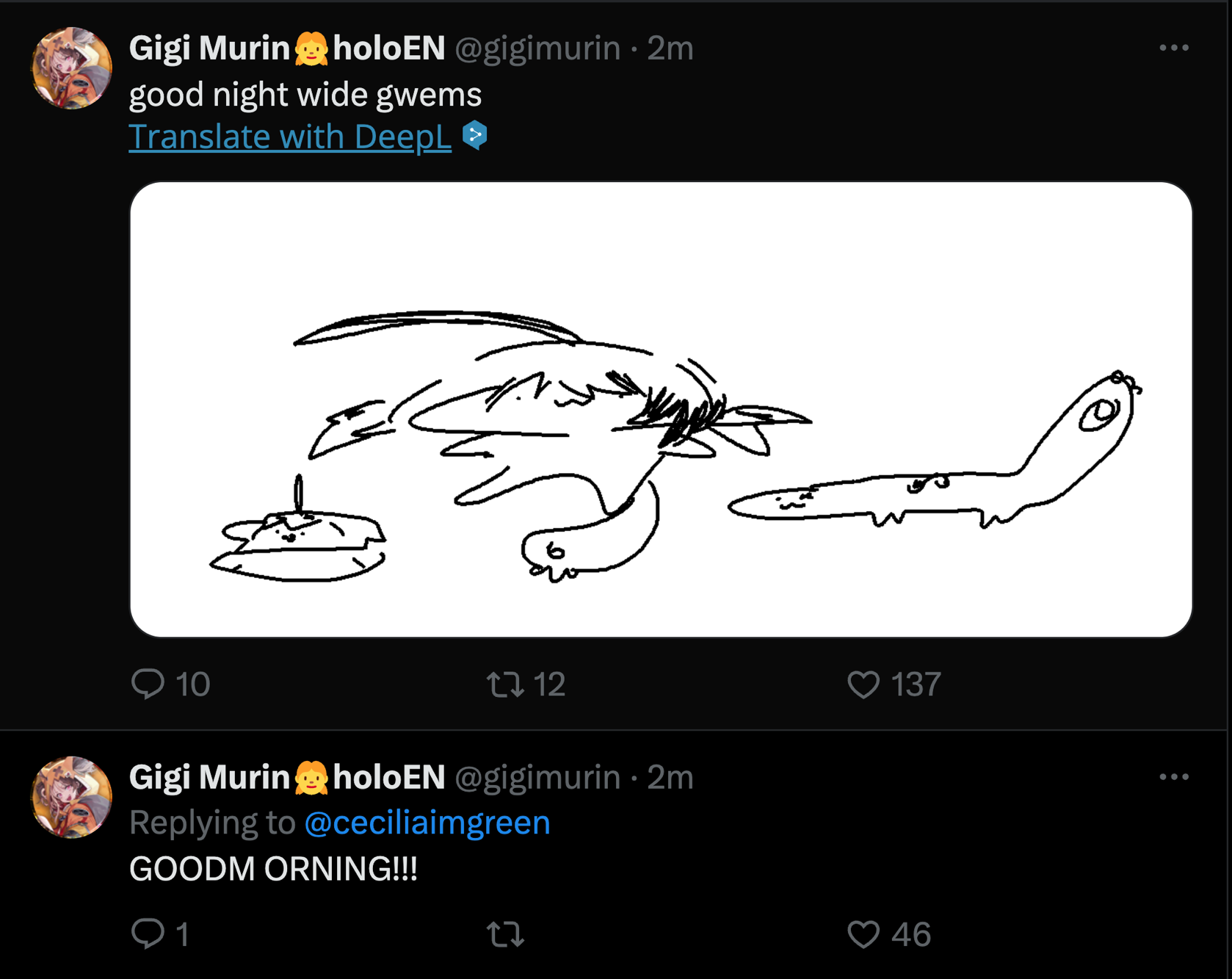Open more options on the reply tweet
Image resolution: width=1232 pixels, height=979 pixels.
[x=1173, y=777]
